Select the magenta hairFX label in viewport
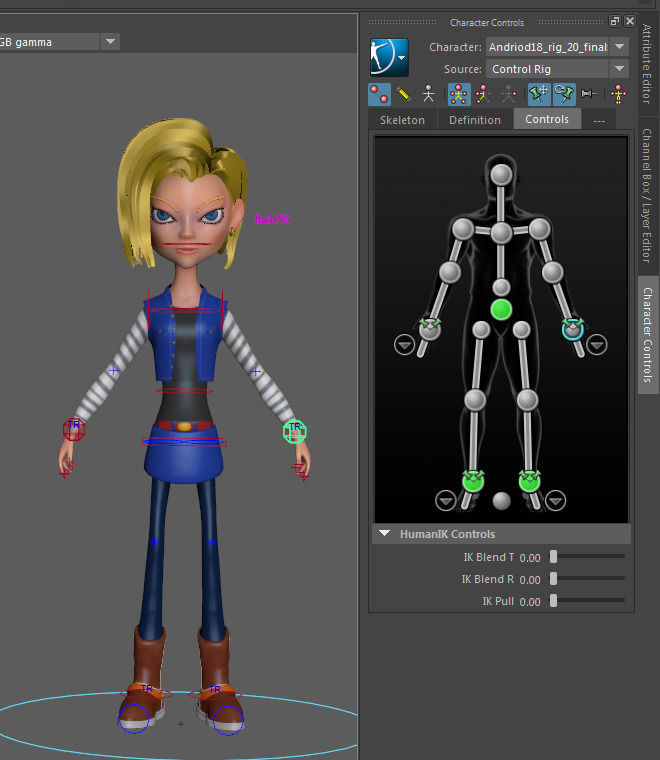This screenshot has height=760, width=660. (x=272, y=219)
